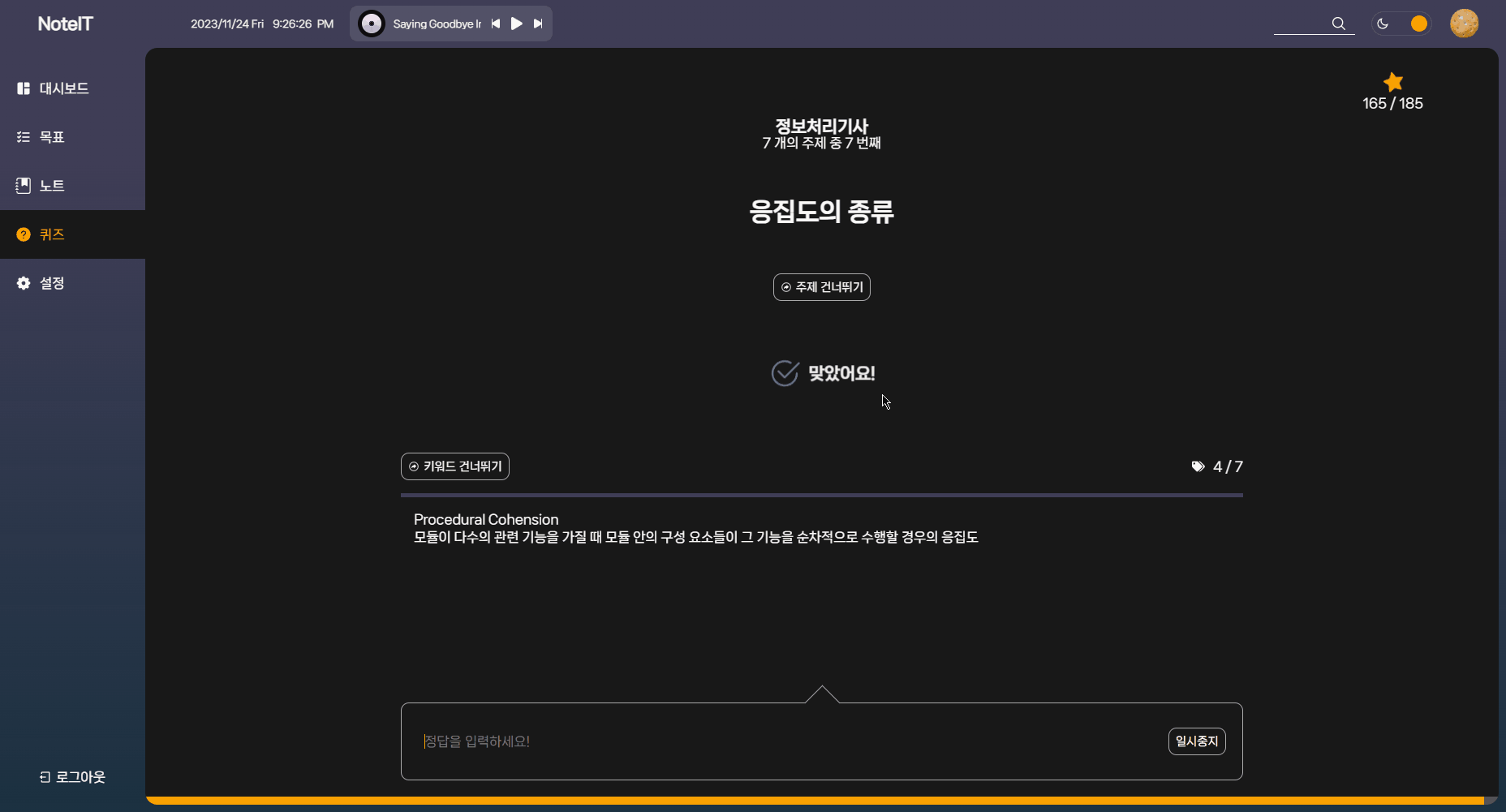This screenshot has height=812, width=1506.
Task: Play the Saying Goodbye track
Action: point(517,24)
